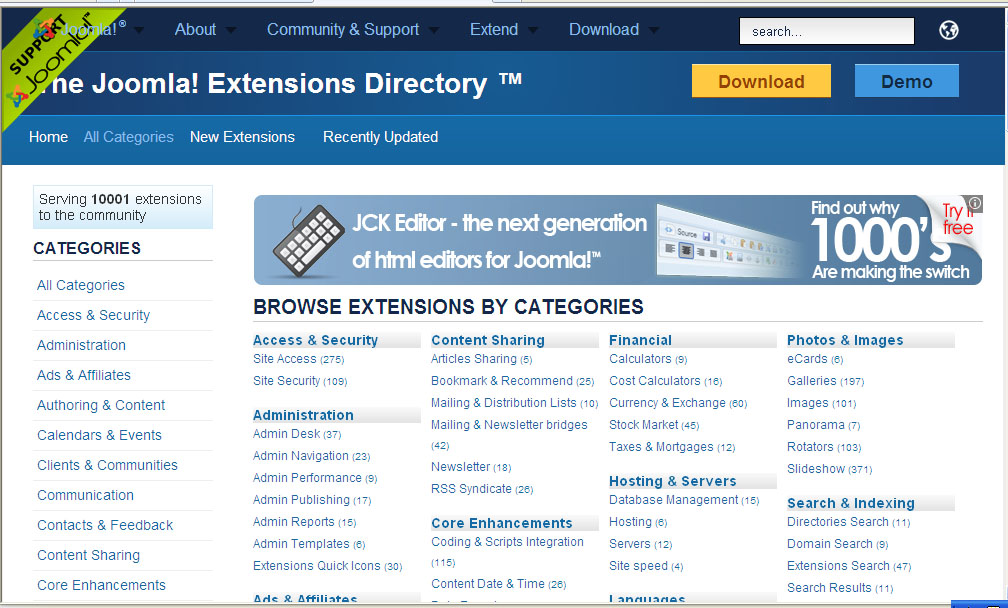1008x608 pixels.
Task: Open Cost Calculators (16) listing
Action: pyautogui.click(x=666, y=381)
